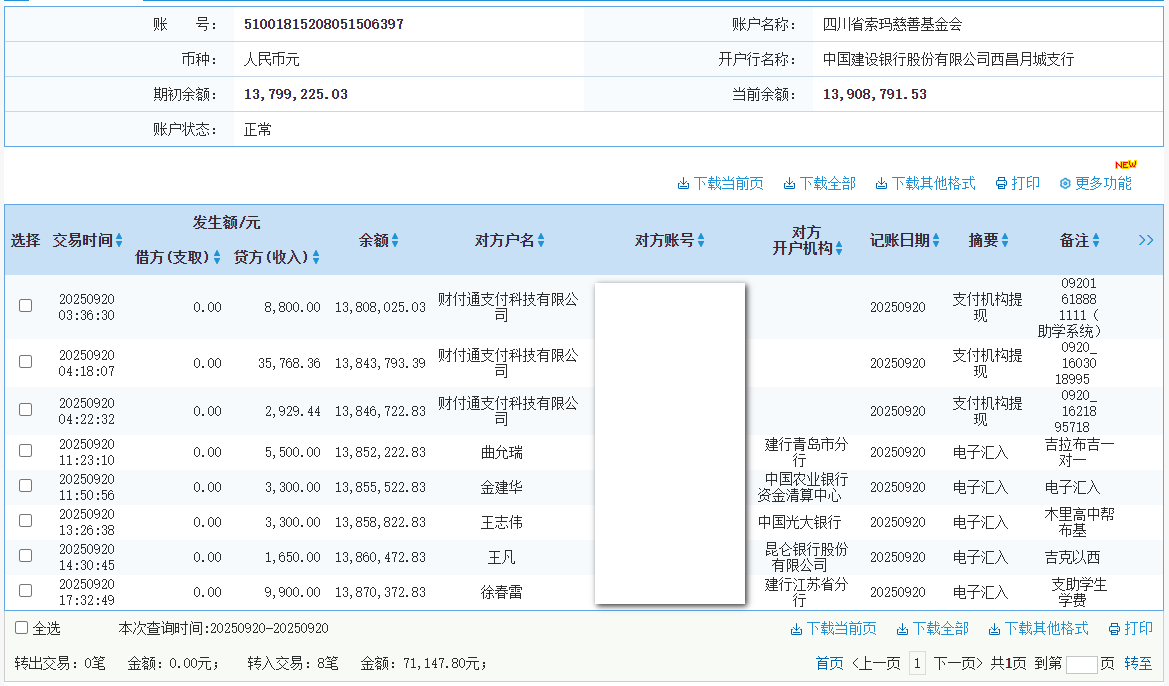Click 下载当前页 above the table
1169x686 pixels.
(720, 183)
